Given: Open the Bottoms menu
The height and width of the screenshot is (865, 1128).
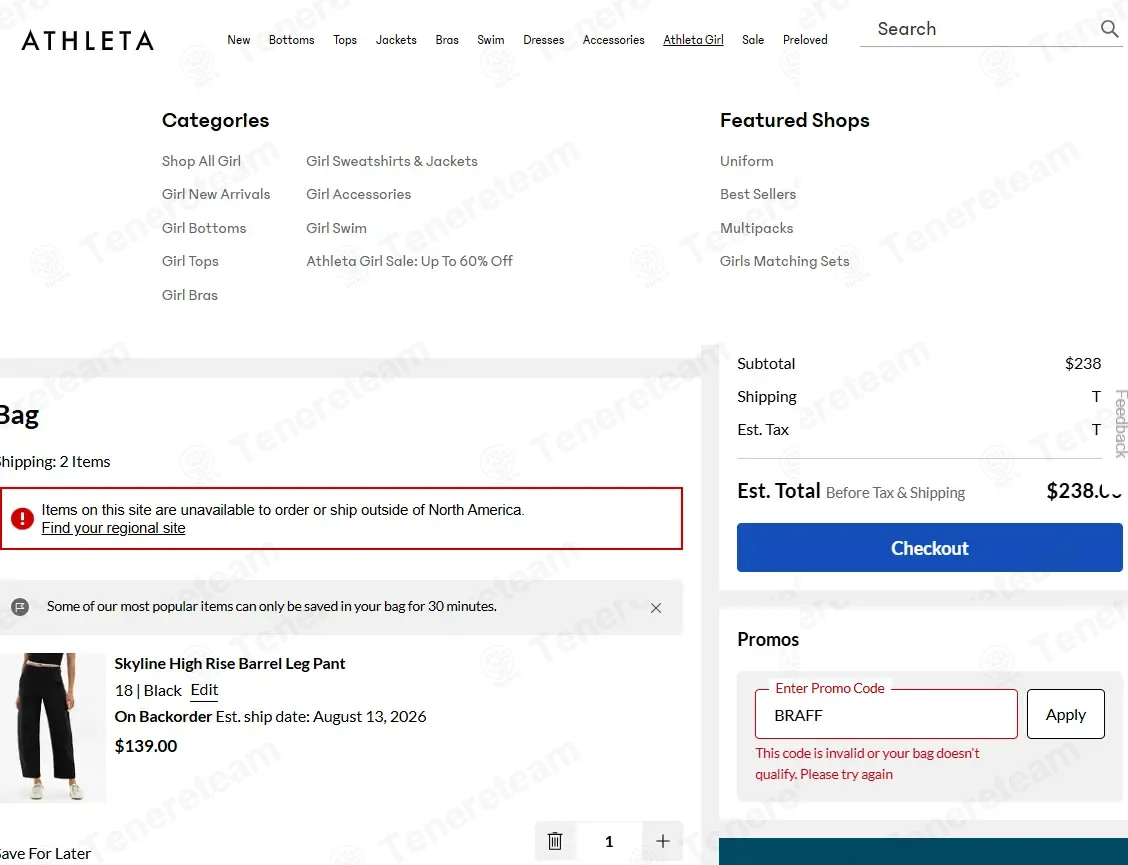Looking at the screenshot, I should (x=291, y=40).
